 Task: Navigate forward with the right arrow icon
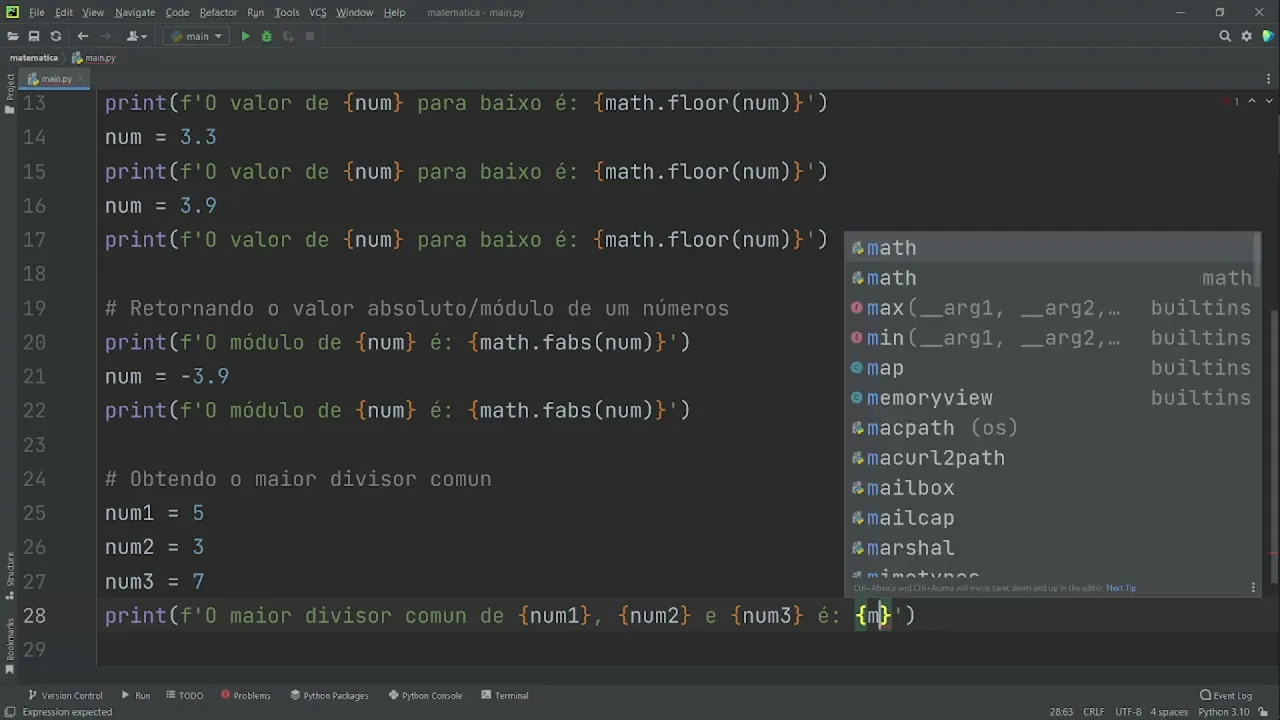(105, 36)
